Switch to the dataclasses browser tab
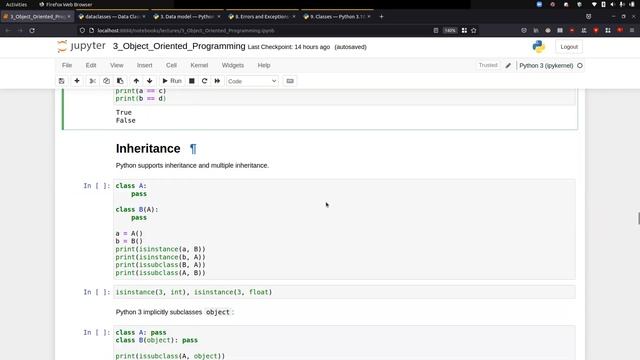The width and height of the screenshot is (640, 360). pos(112,16)
